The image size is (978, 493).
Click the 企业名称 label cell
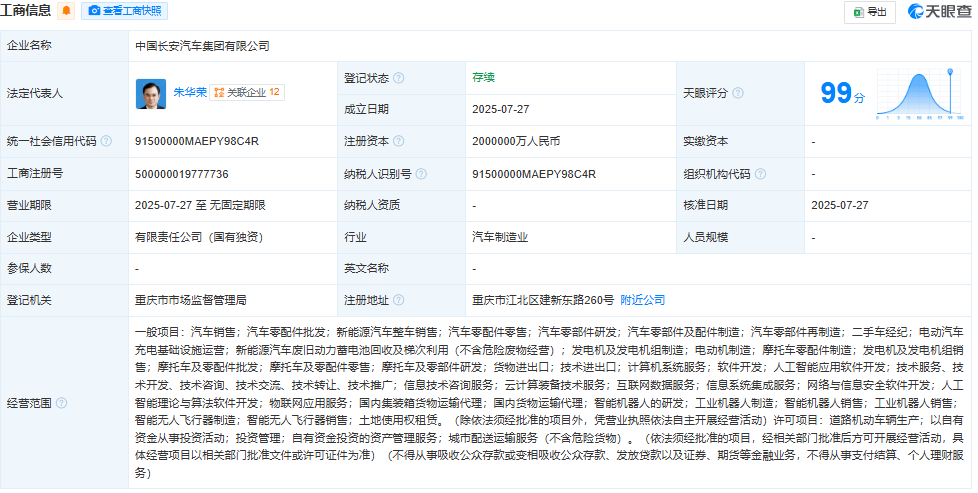64,46
